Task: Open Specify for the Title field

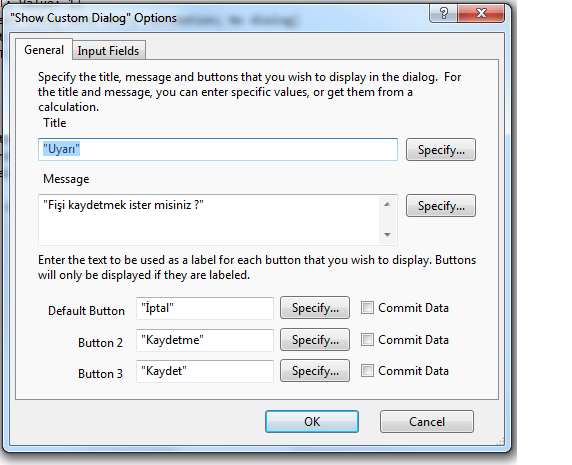Action: [441, 150]
